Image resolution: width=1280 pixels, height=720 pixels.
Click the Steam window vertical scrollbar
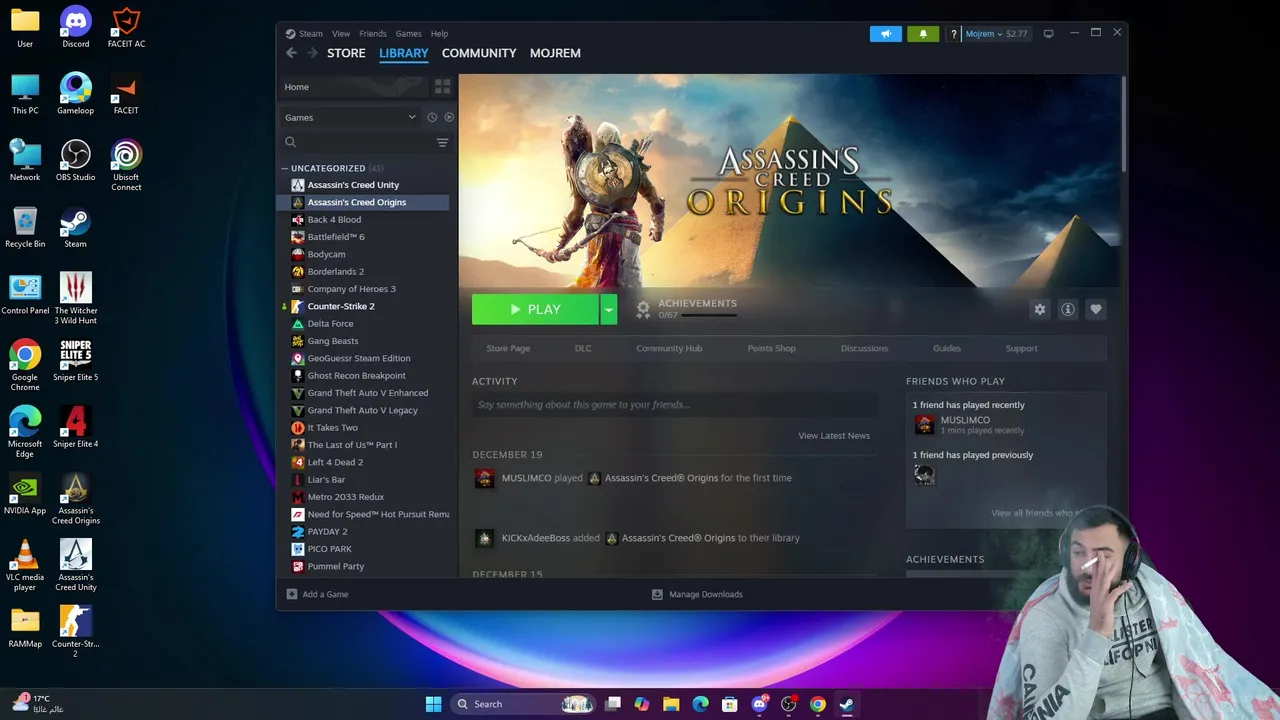tap(1123, 122)
